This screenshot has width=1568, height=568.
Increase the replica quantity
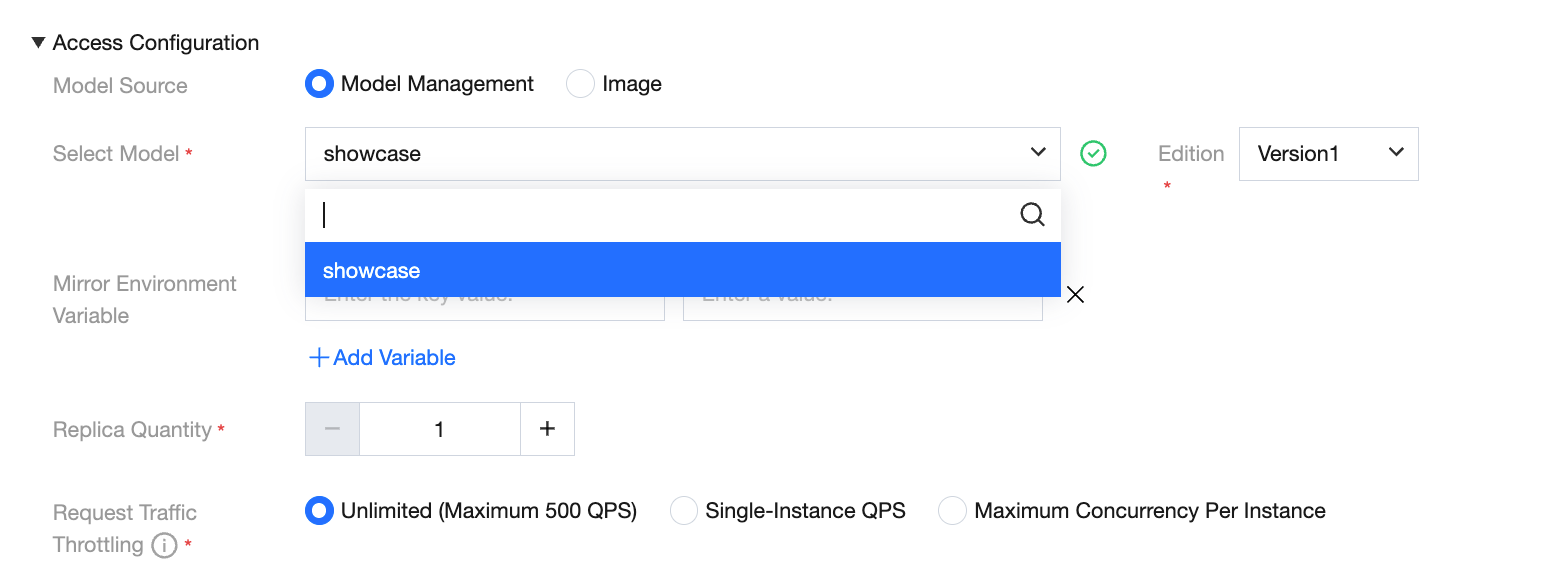point(547,429)
